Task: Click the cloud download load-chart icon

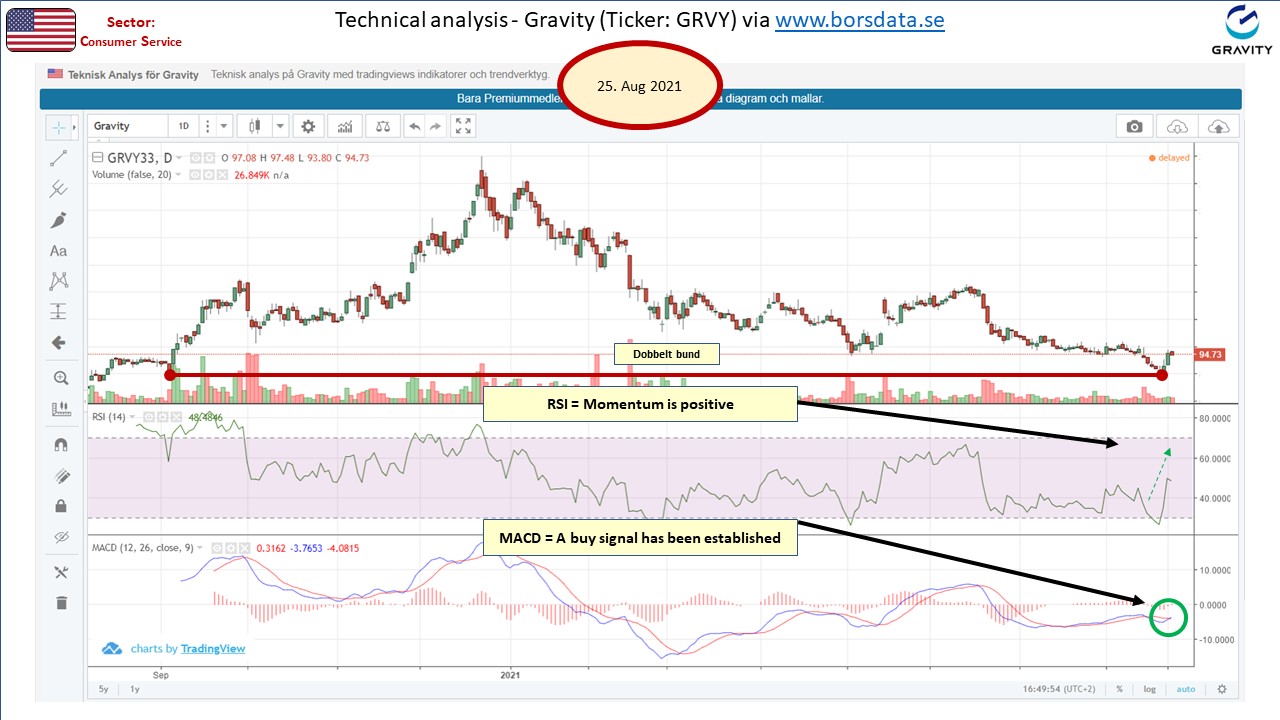Action: point(1177,127)
